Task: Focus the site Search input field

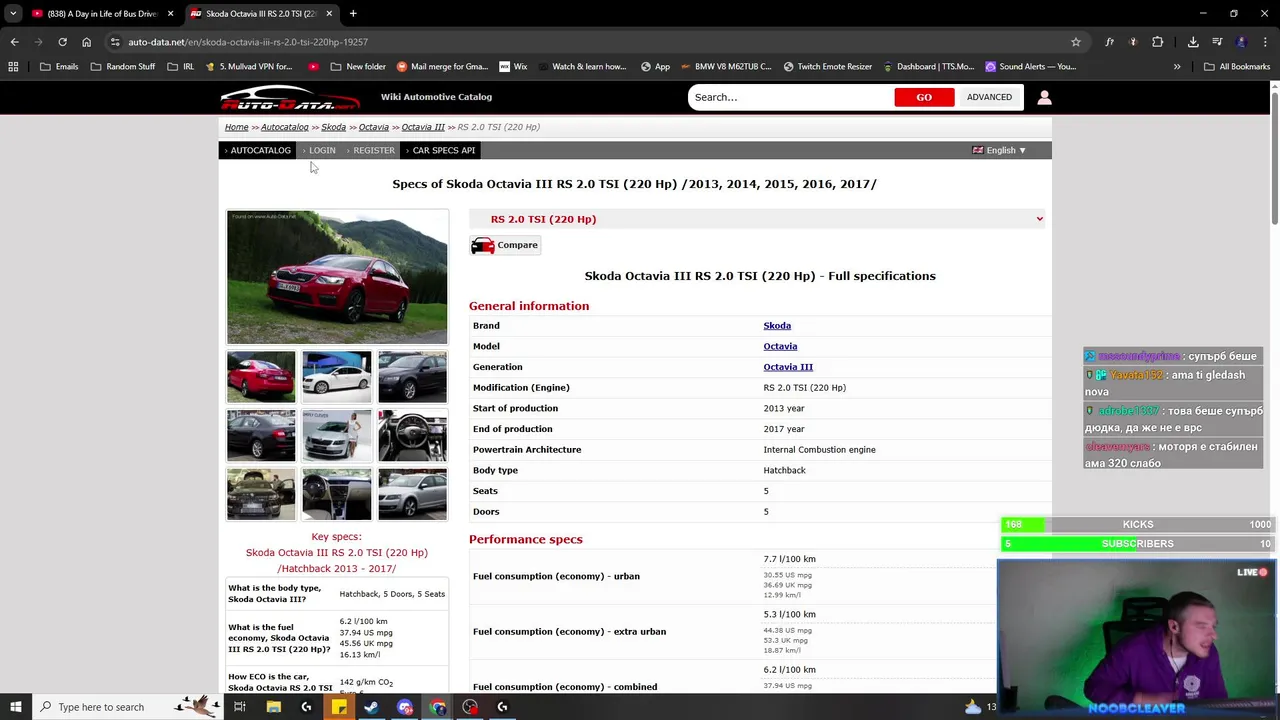Action: pyautogui.click(x=790, y=97)
